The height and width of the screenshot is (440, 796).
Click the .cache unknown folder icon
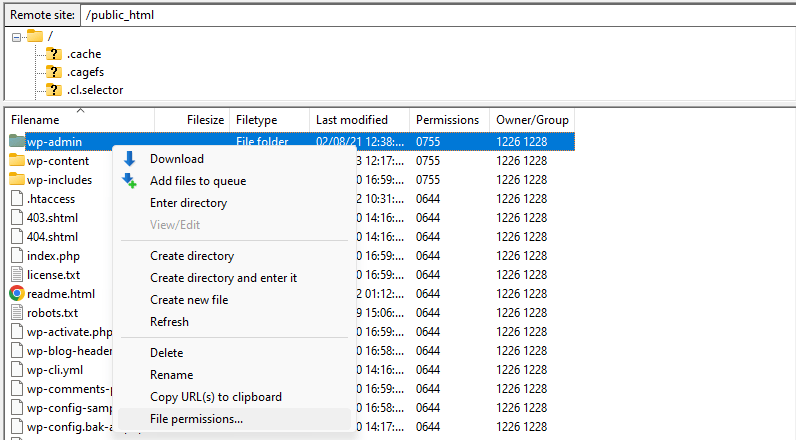click(54, 54)
